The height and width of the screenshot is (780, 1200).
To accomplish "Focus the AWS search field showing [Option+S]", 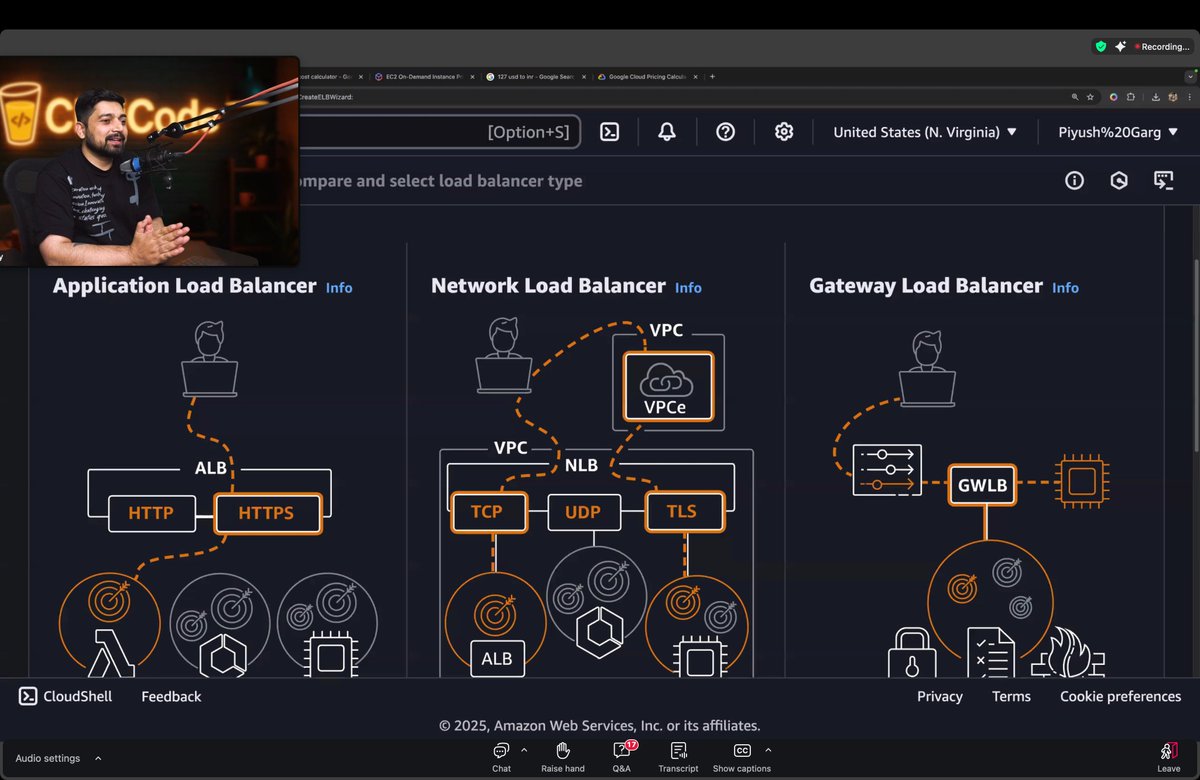I will [x=440, y=132].
